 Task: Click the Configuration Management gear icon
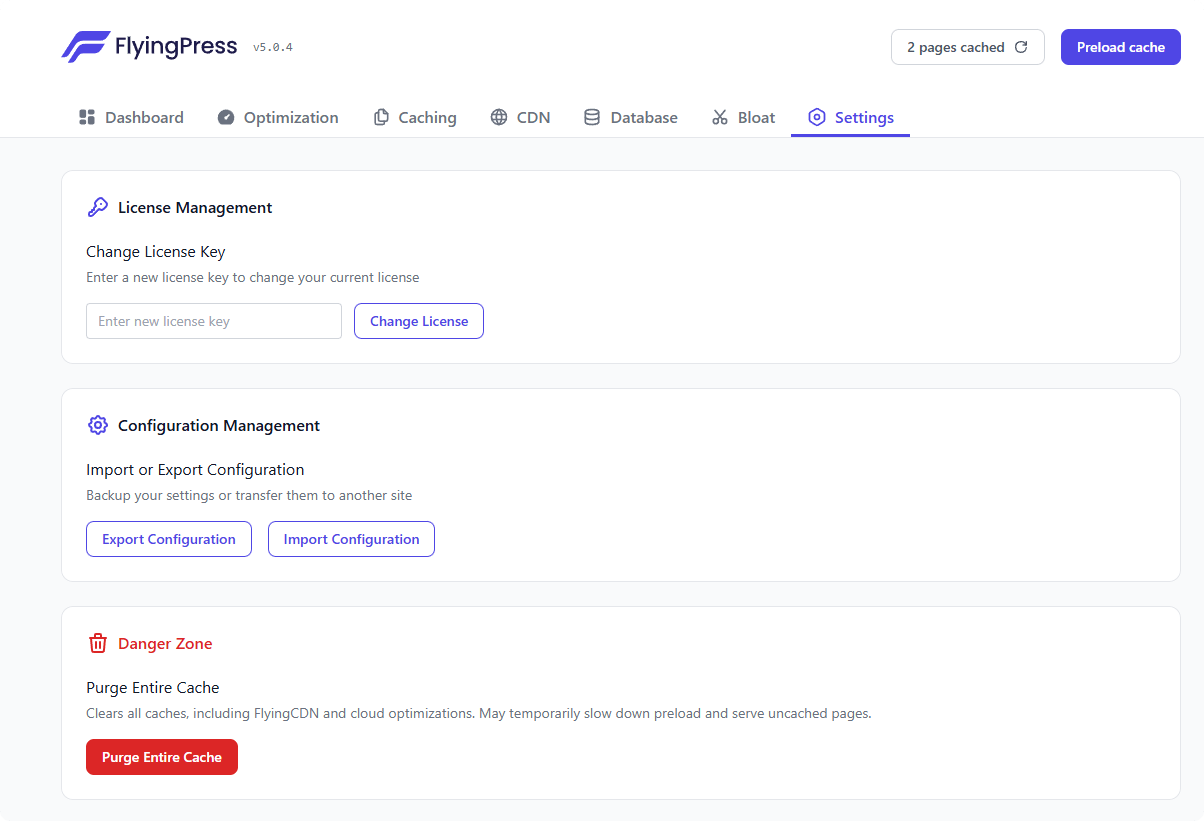pos(98,426)
